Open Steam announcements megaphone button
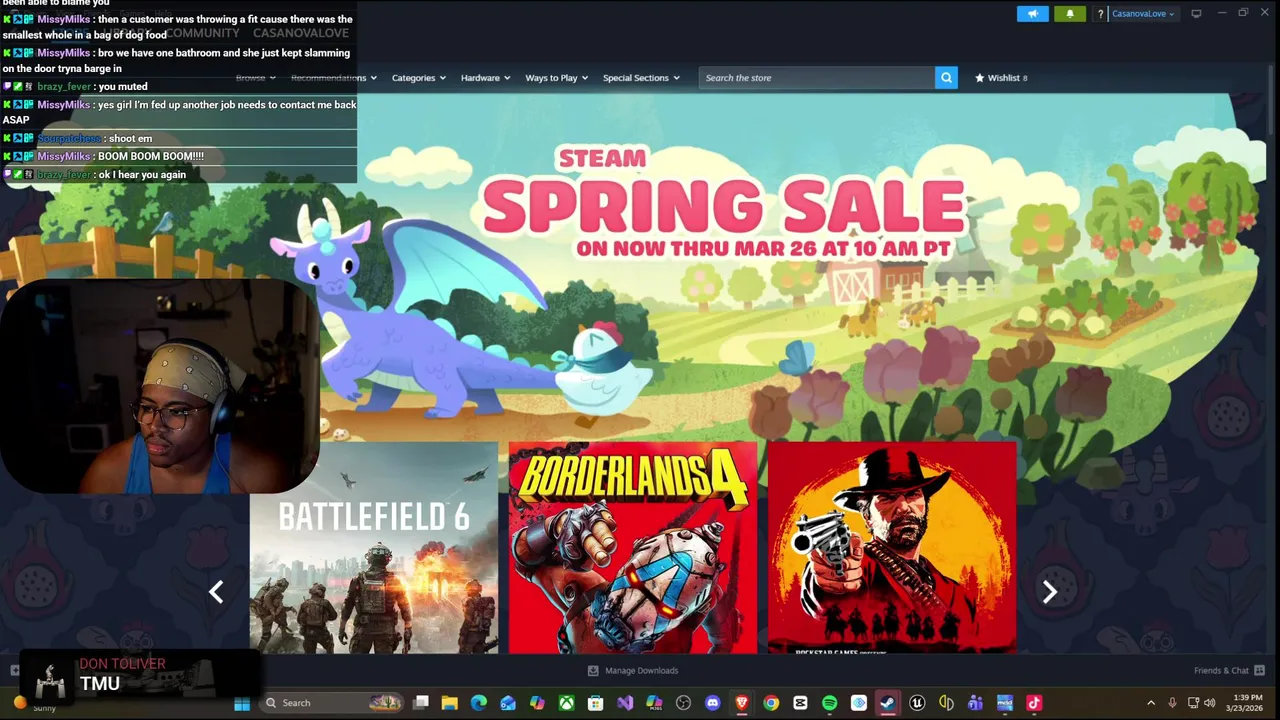This screenshot has height=720, width=1280. pyautogui.click(x=1033, y=14)
